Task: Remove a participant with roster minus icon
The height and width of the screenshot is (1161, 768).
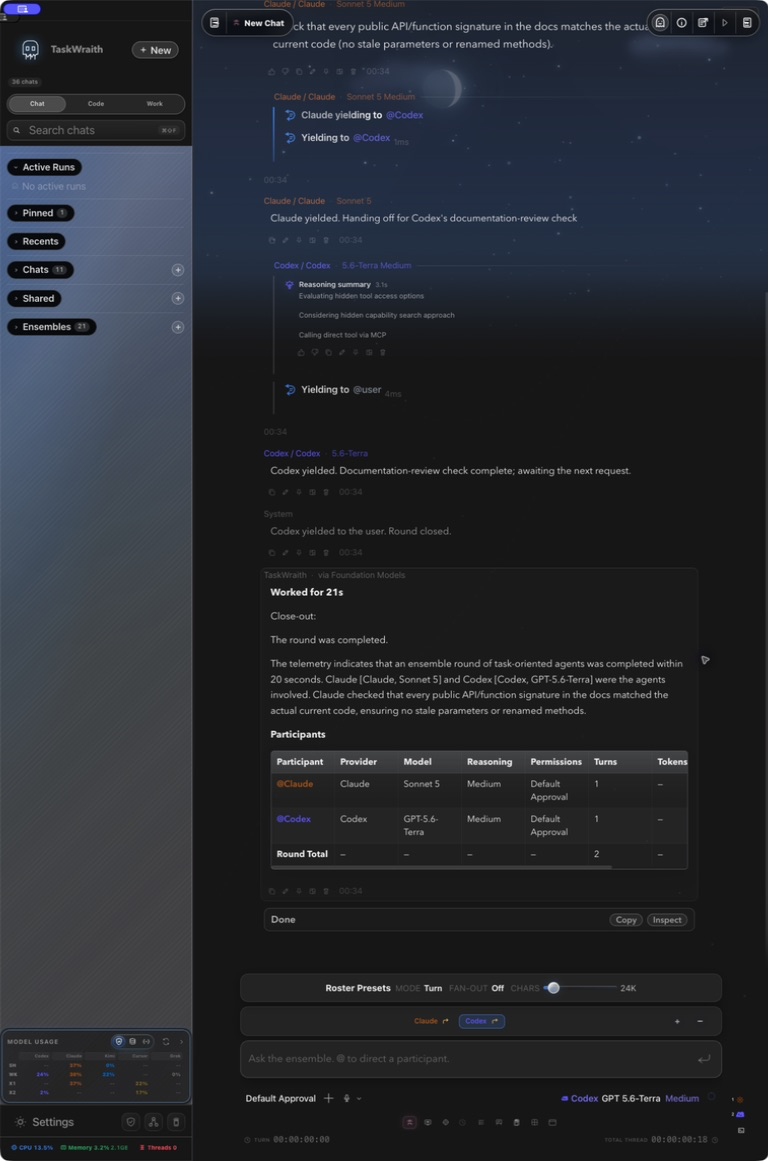Action: (700, 1022)
